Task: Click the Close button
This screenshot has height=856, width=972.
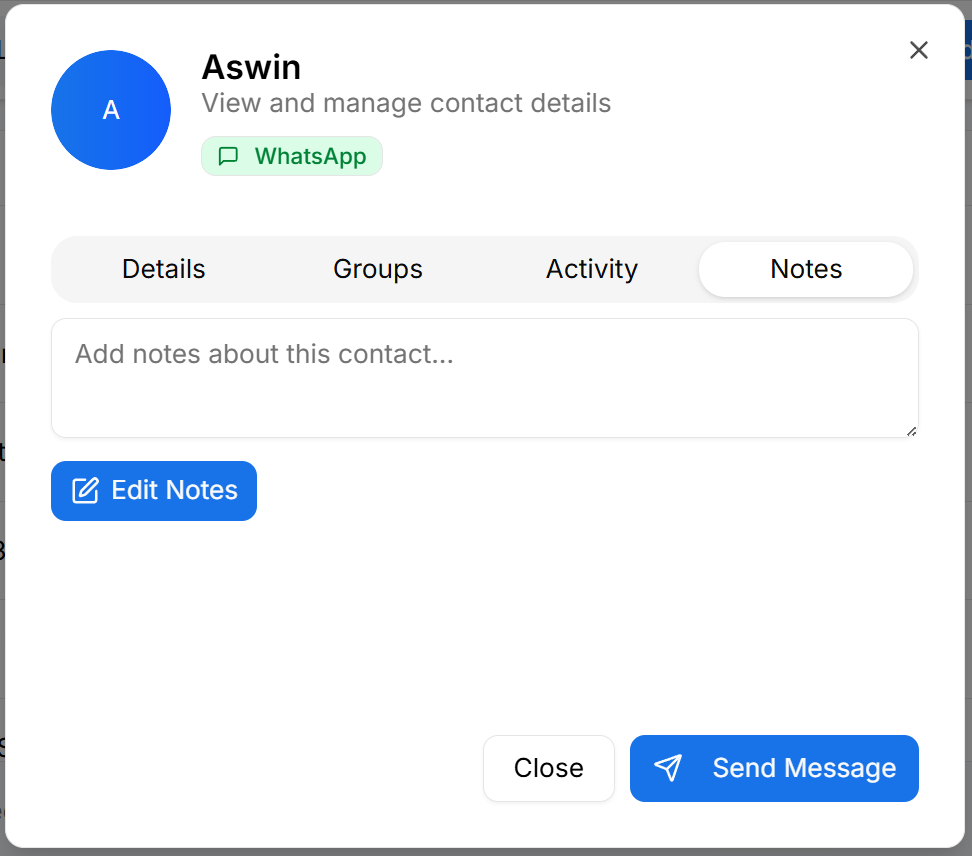Action: [548, 768]
